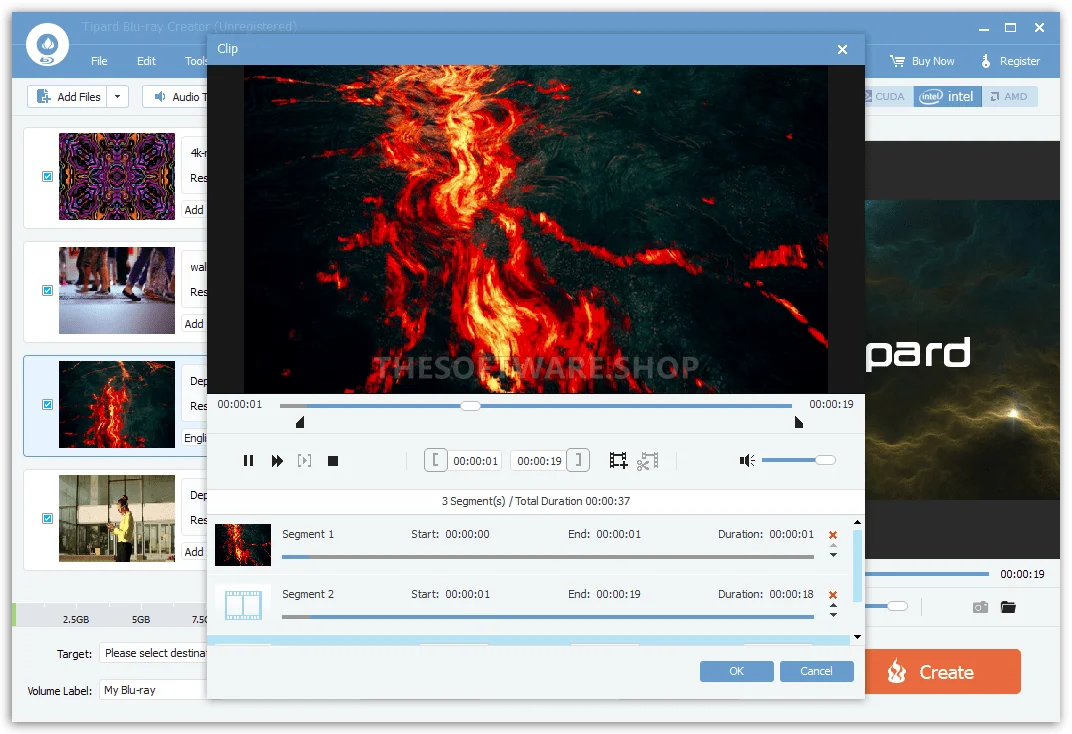This screenshot has height=734, width=1072.
Task: Open the Tools menu
Action: pyautogui.click(x=196, y=61)
